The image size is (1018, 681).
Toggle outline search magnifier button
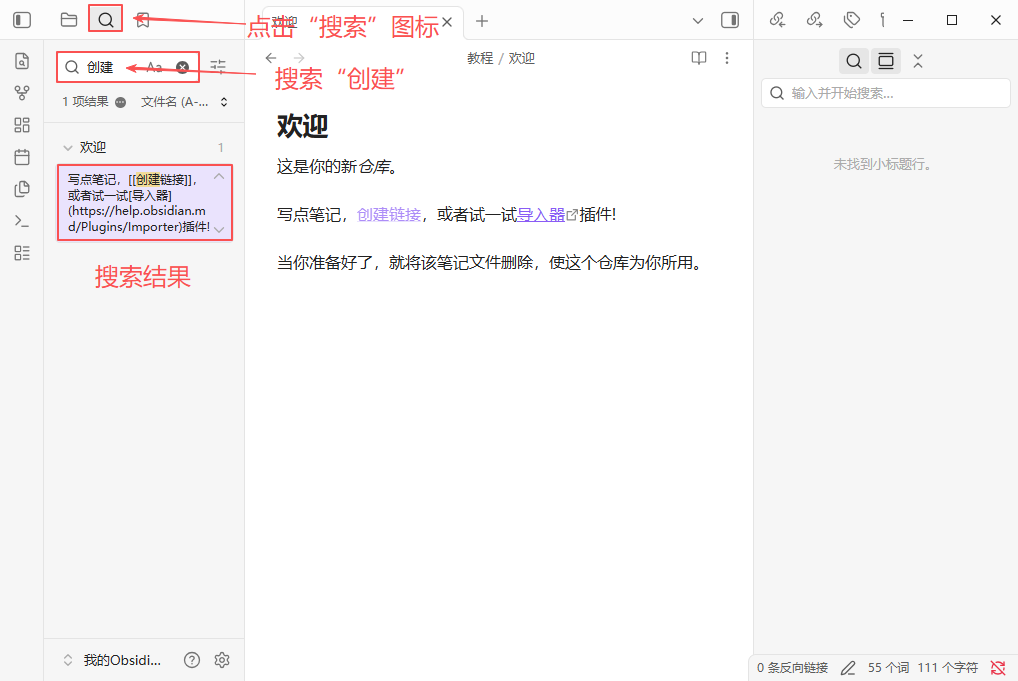coord(854,62)
